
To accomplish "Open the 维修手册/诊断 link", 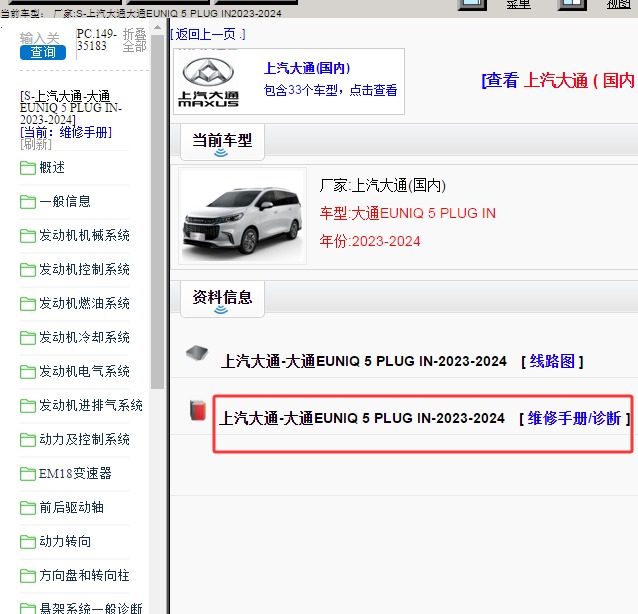I will coord(575,418).
